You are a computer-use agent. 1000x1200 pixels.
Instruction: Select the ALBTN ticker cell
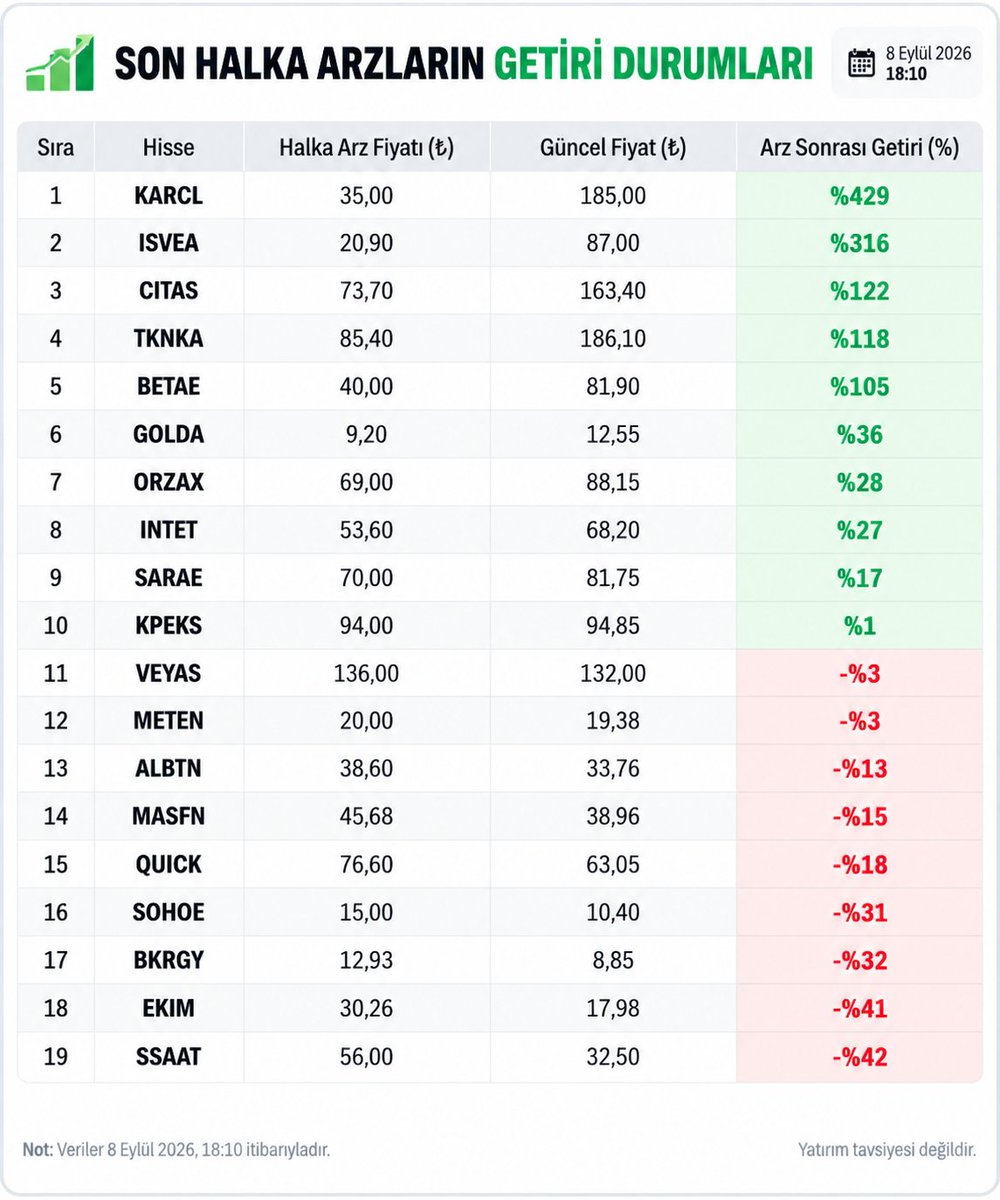(168, 769)
